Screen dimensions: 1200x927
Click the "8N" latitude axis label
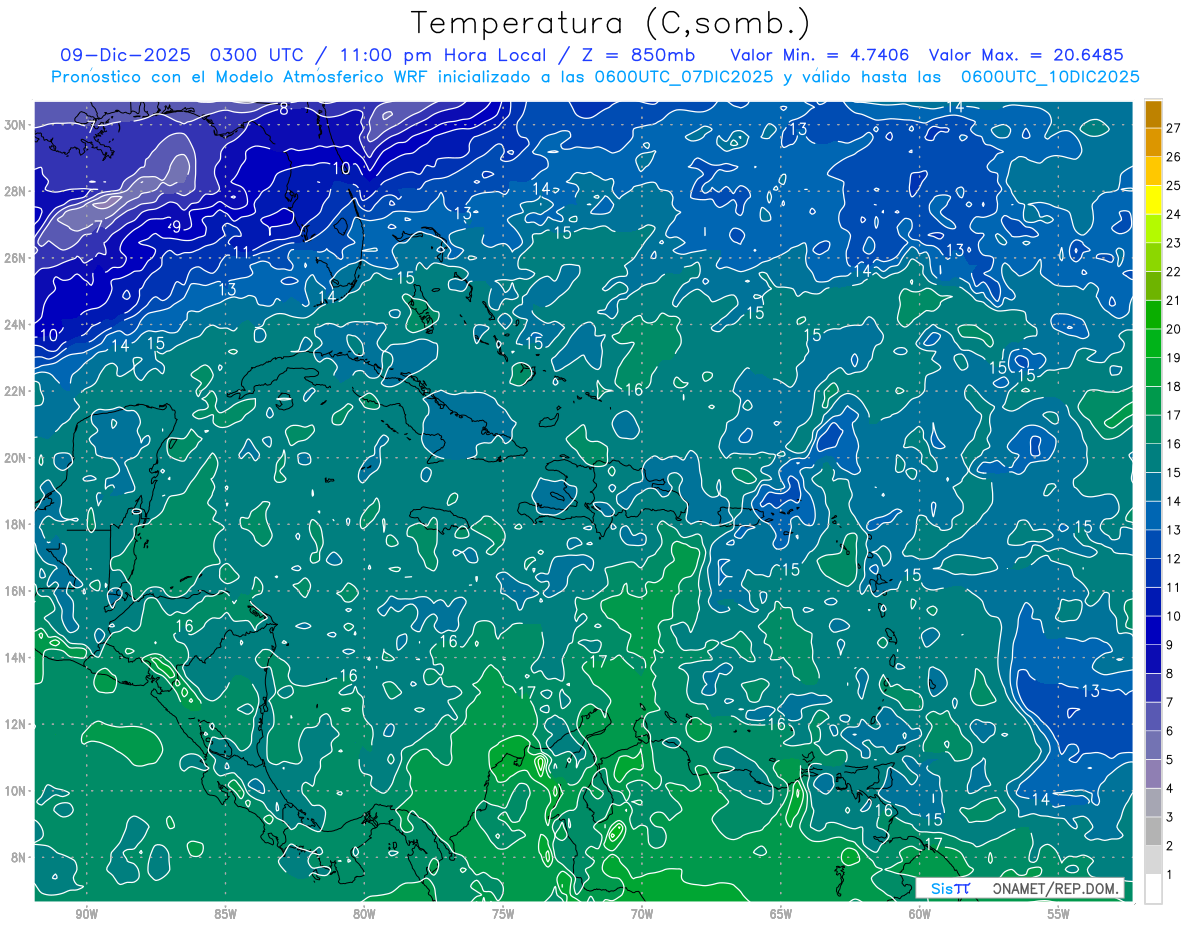coord(20,857)
